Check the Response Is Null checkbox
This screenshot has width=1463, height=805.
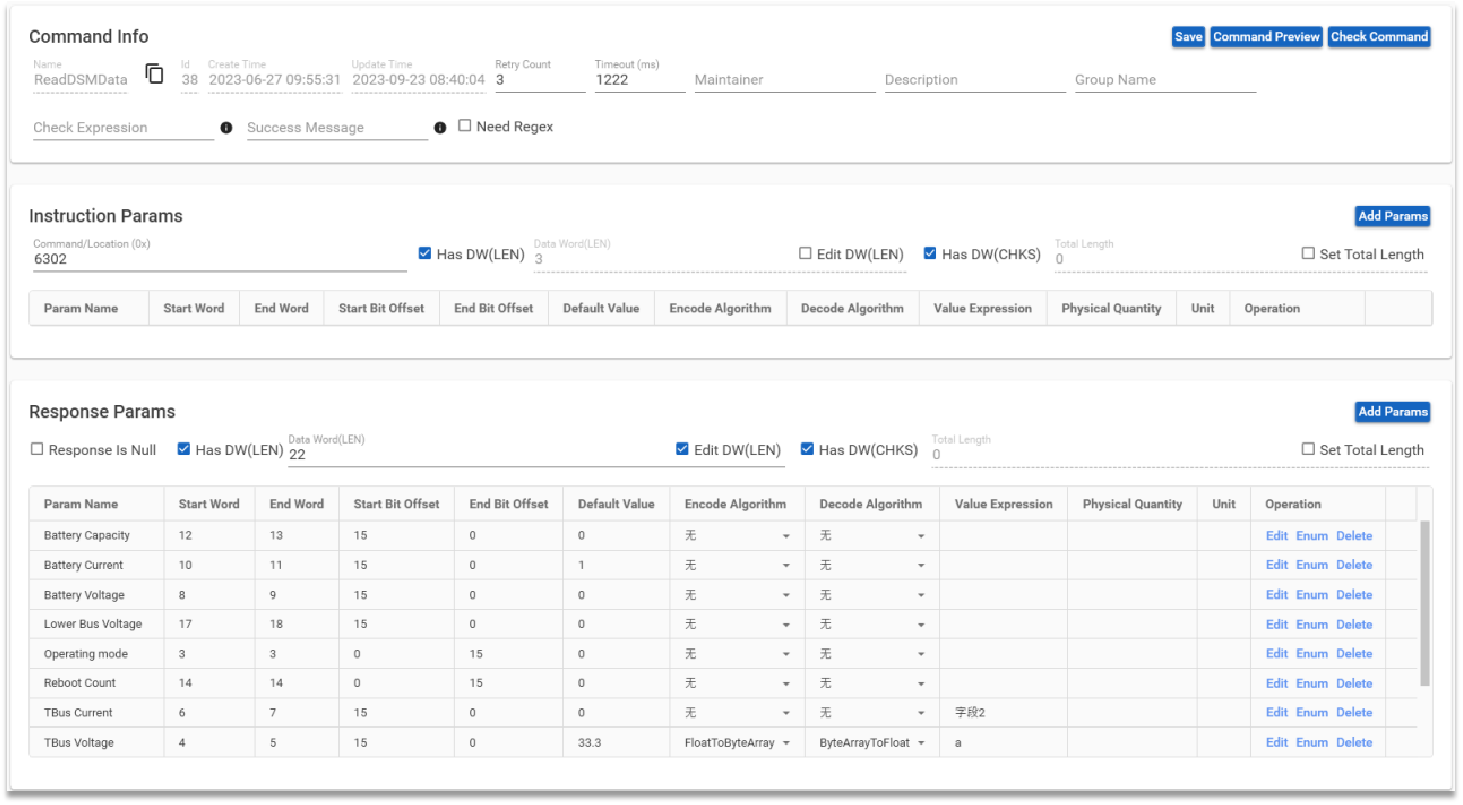click(x=37, y=450)
